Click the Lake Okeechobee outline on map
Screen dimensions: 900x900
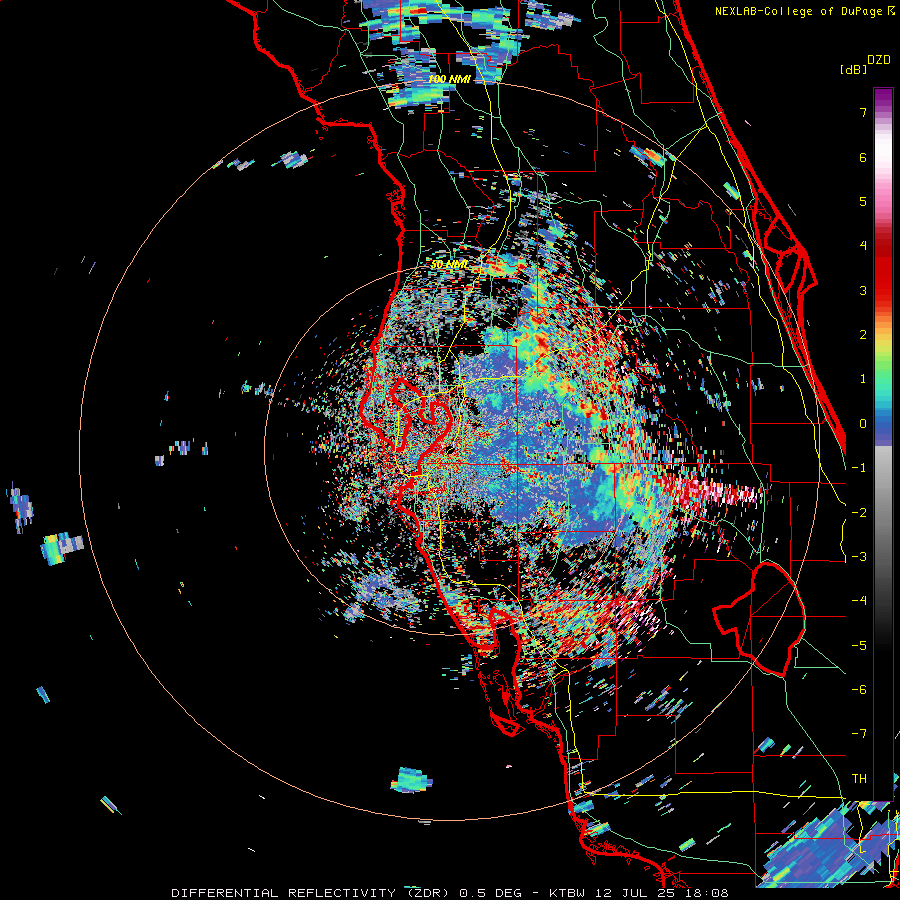point(761,618)
